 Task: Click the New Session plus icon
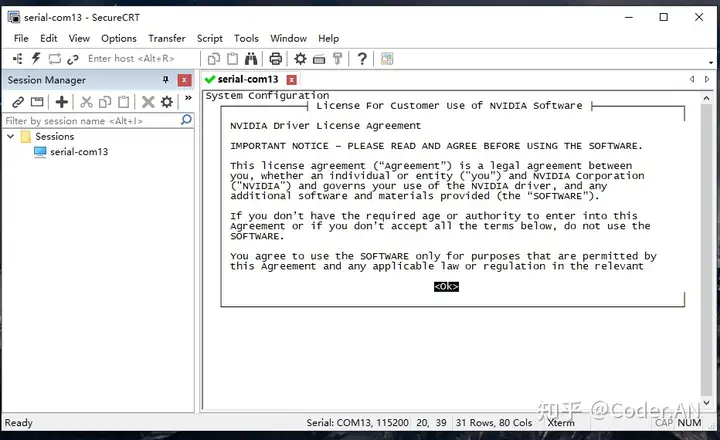coord(62,102)
